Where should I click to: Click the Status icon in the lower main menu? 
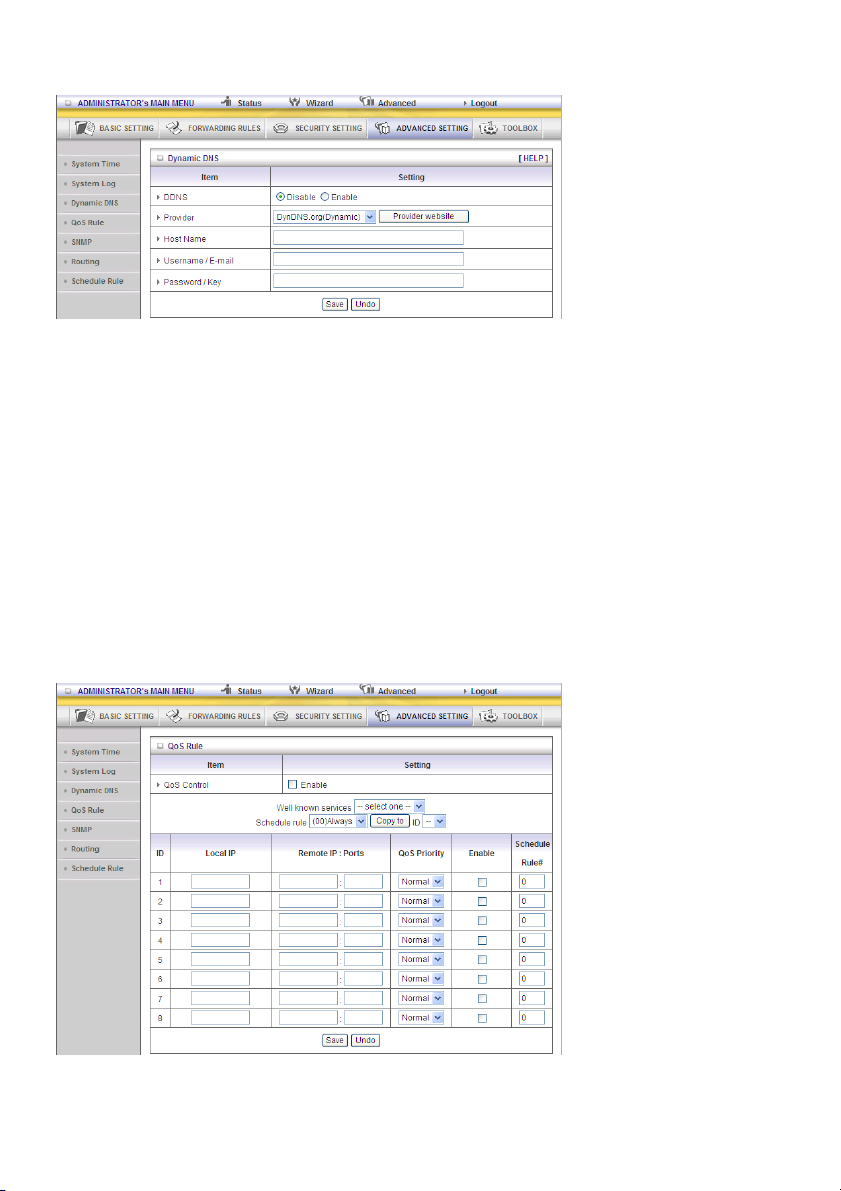[227, 690]
